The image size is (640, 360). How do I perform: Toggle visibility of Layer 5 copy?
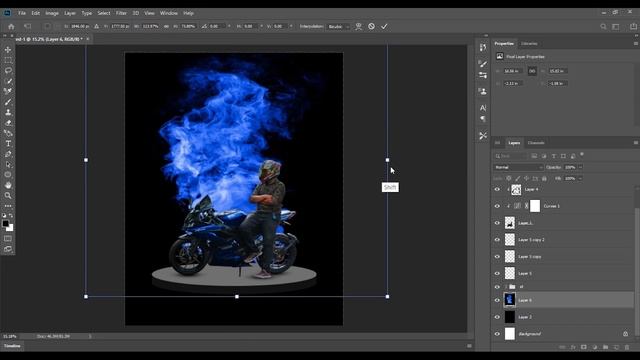pos(497,257)
